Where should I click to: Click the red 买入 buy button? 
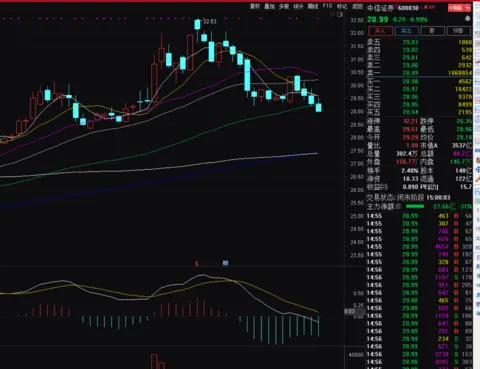tap(380, 31)
